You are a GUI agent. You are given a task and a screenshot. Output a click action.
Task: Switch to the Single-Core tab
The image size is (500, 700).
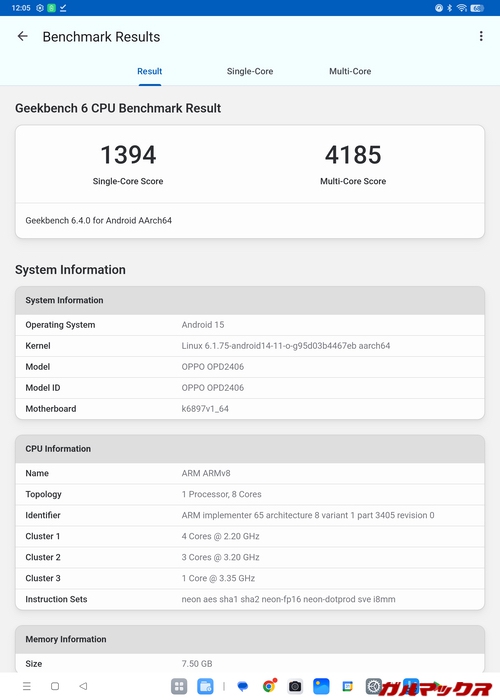point(250,71)
